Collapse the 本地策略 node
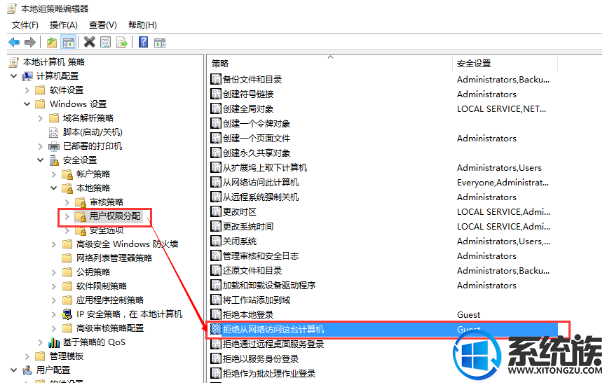 (54, 188)
